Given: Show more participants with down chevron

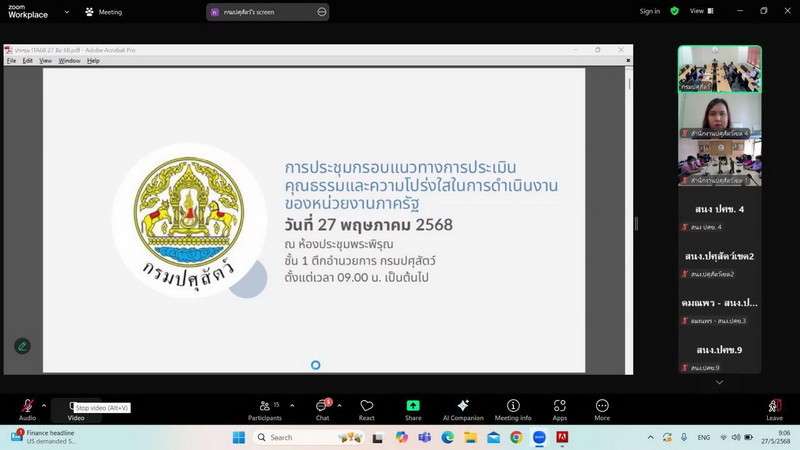Looking at the screenshot, I should [719, 382].
